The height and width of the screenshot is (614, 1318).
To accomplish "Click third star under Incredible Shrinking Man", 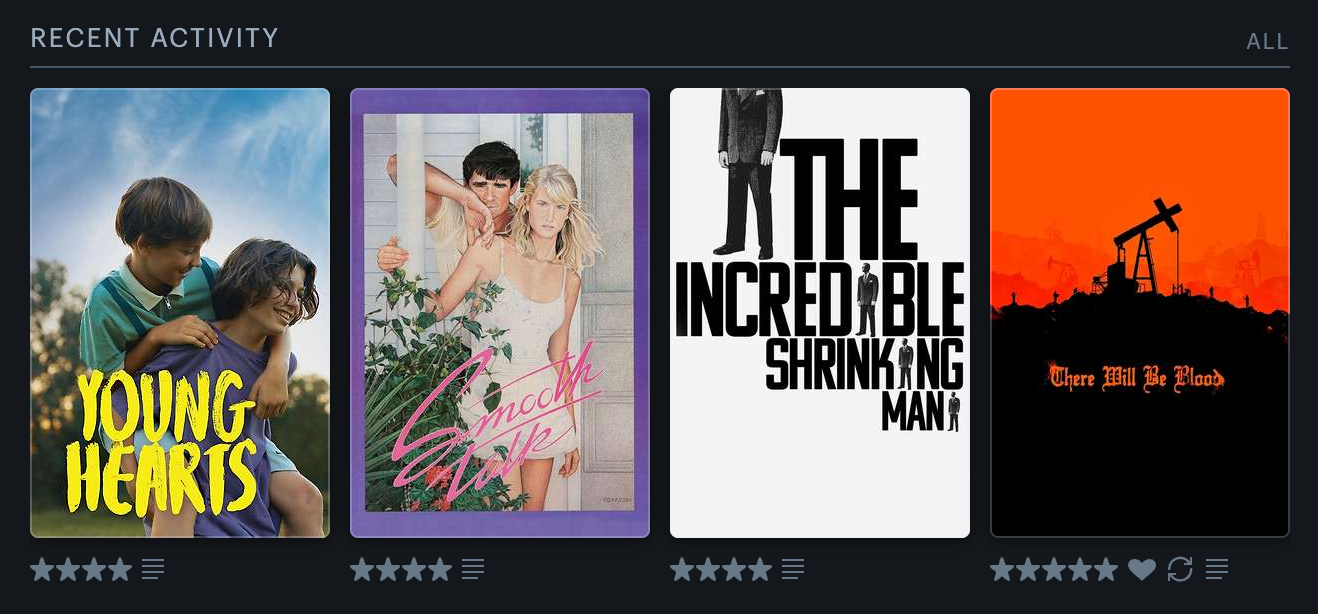I will [x=734, y=570].
